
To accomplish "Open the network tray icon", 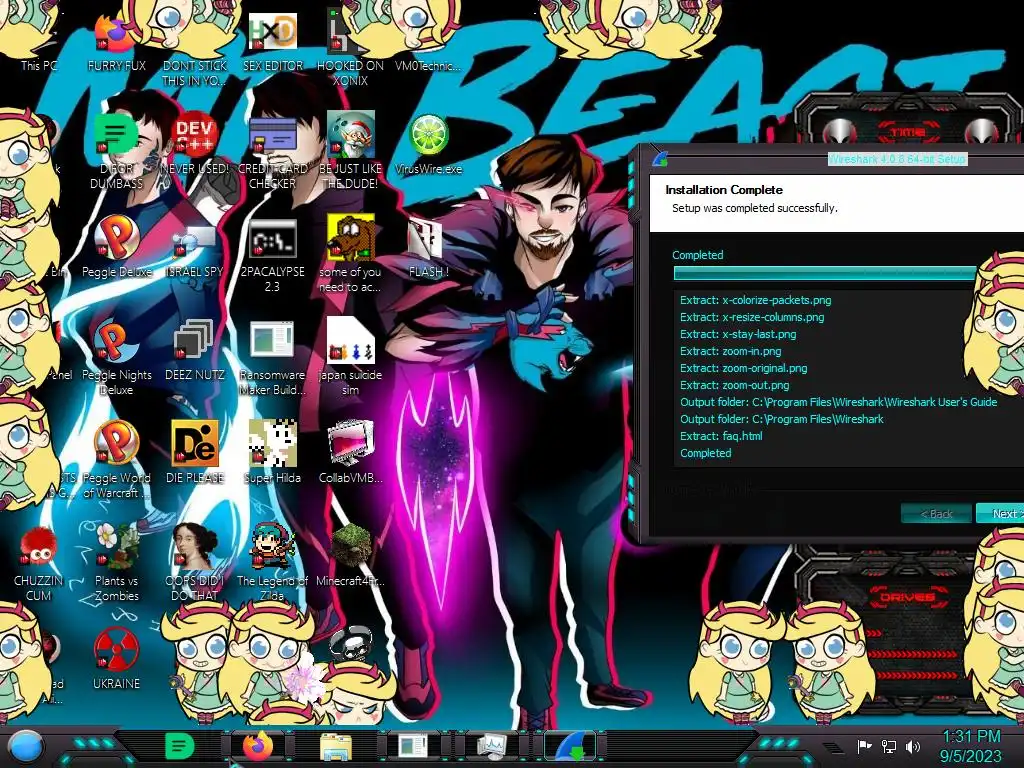I will tap(889, 746).
